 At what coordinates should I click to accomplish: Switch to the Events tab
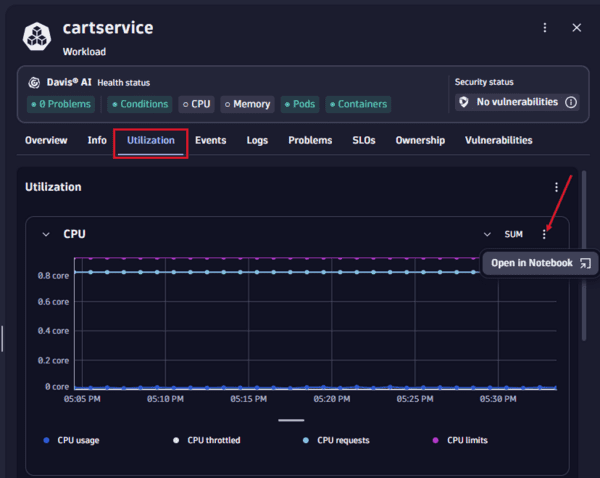pyautogui.click(x=210, y=141)
